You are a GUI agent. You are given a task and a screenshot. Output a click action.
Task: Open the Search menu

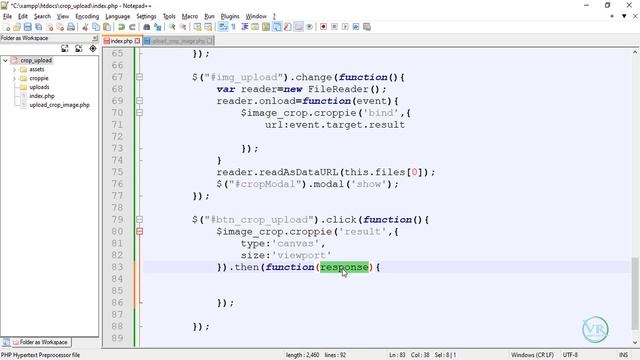click(42, 16)
